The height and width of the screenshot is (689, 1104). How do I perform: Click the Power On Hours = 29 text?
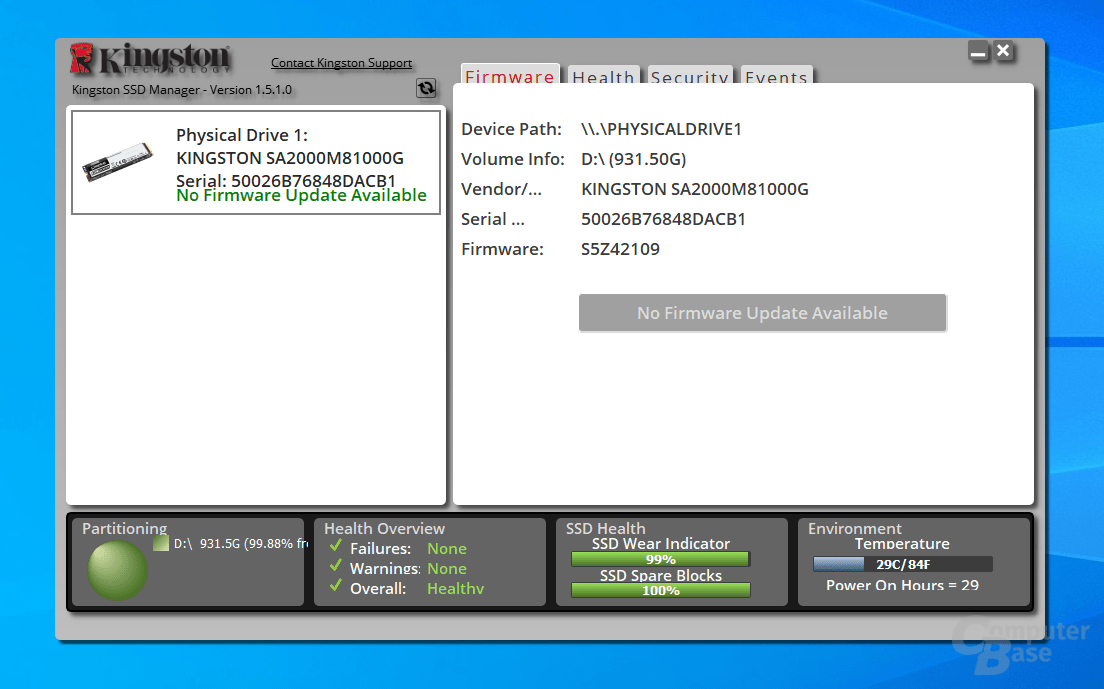903,585
